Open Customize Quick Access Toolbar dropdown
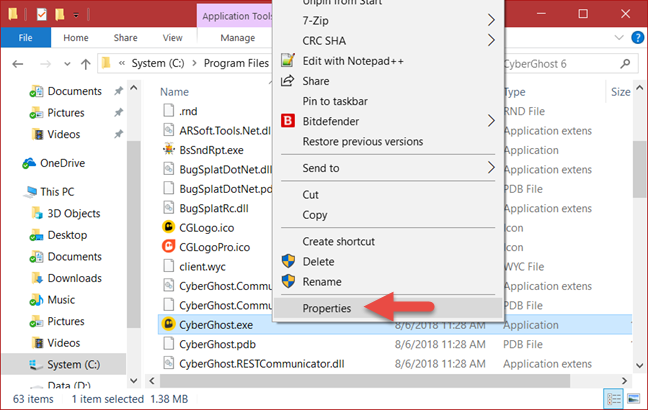This screenshot has height=410, width=648. pyautogui.click(x=76, y=16)
